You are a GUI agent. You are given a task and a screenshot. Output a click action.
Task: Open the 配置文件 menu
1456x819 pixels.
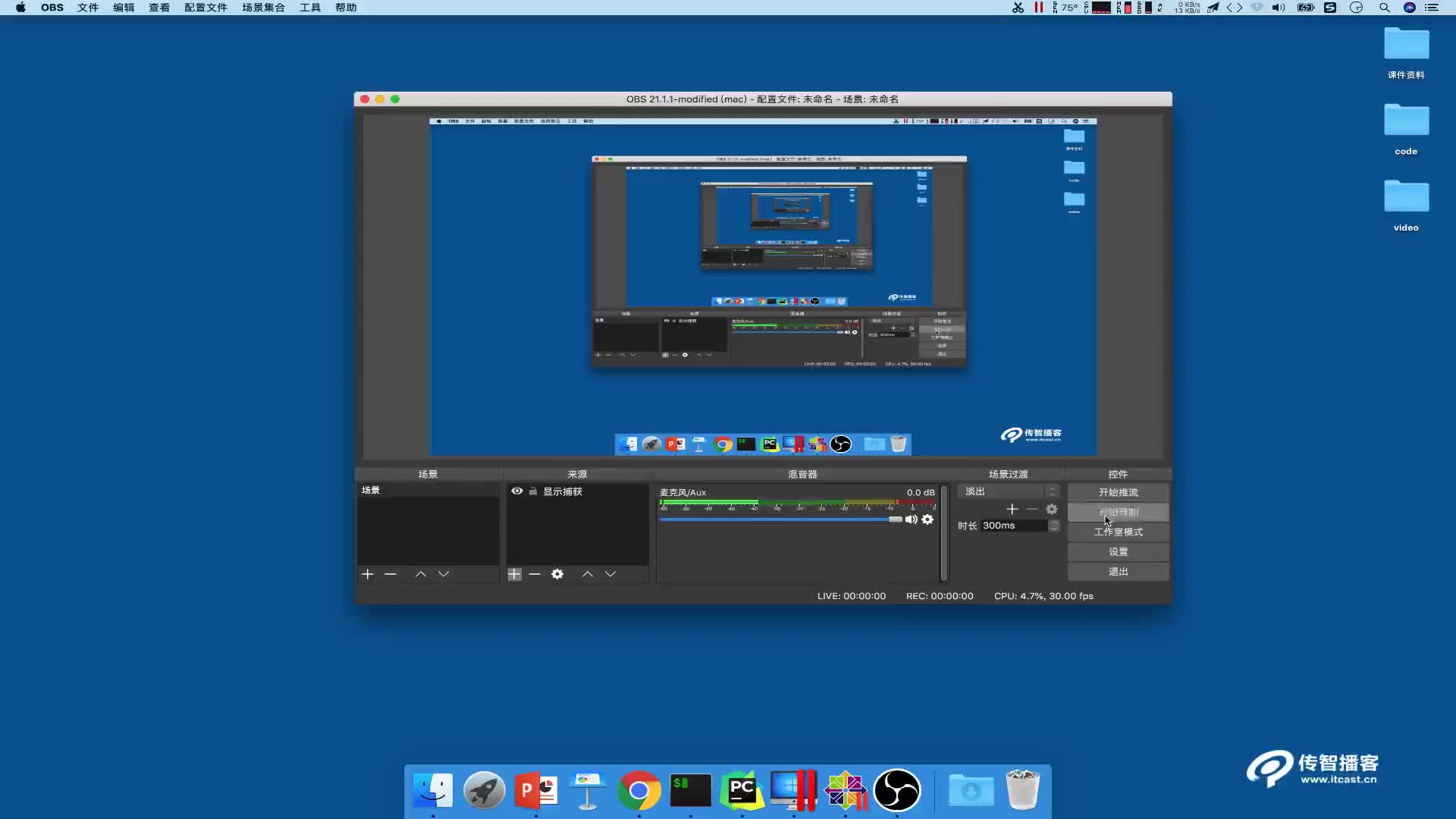[206, 8]
